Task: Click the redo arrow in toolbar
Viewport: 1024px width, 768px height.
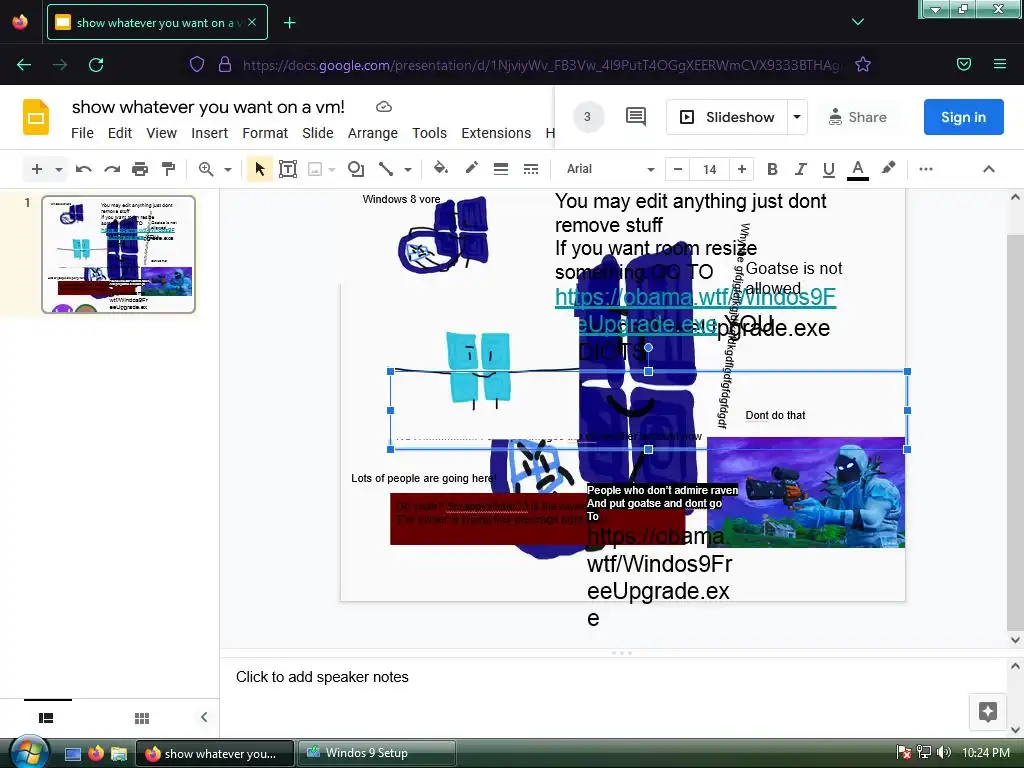Action: click(x=112, y=169)
